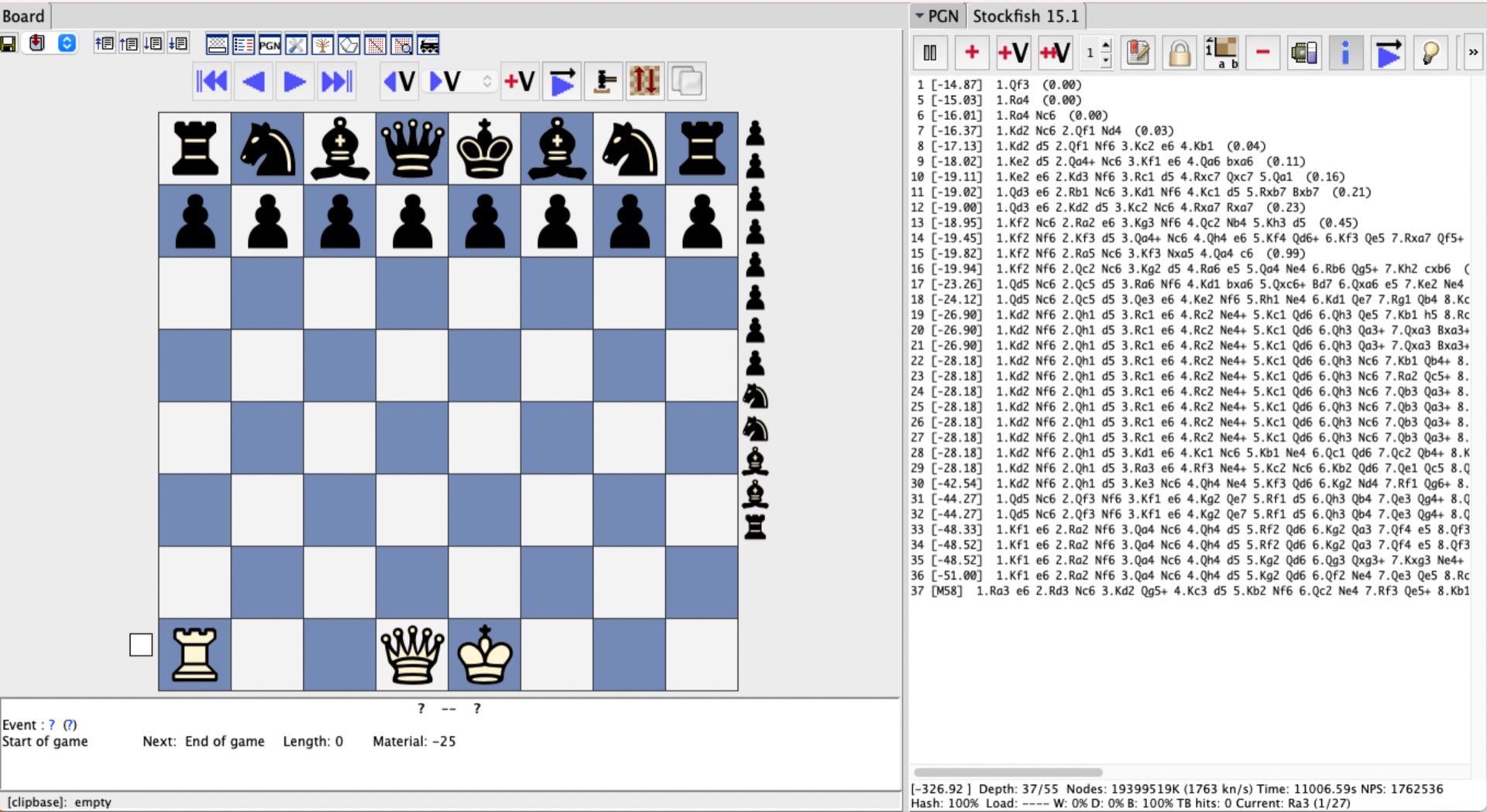This screenshot has height=812, width=1487.
Task: Click the open book icon in toolbar
Action: (349, 45)
